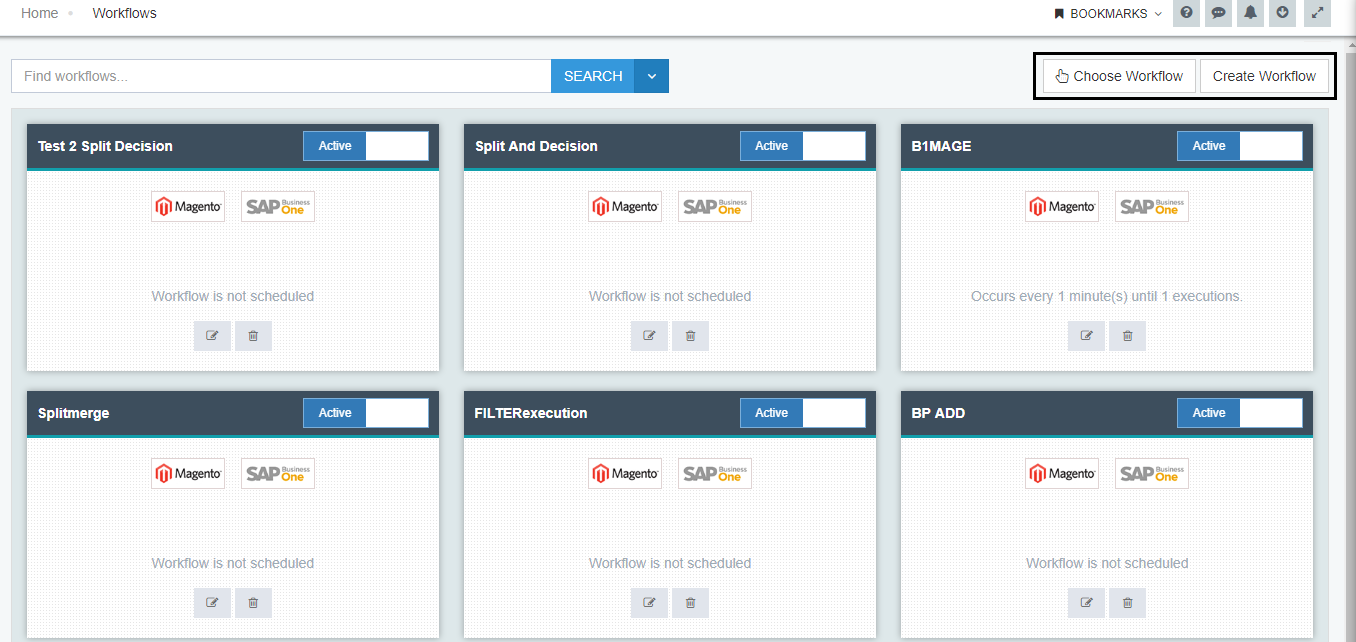Go to Home breadcrumb

(x=40, y=13)
